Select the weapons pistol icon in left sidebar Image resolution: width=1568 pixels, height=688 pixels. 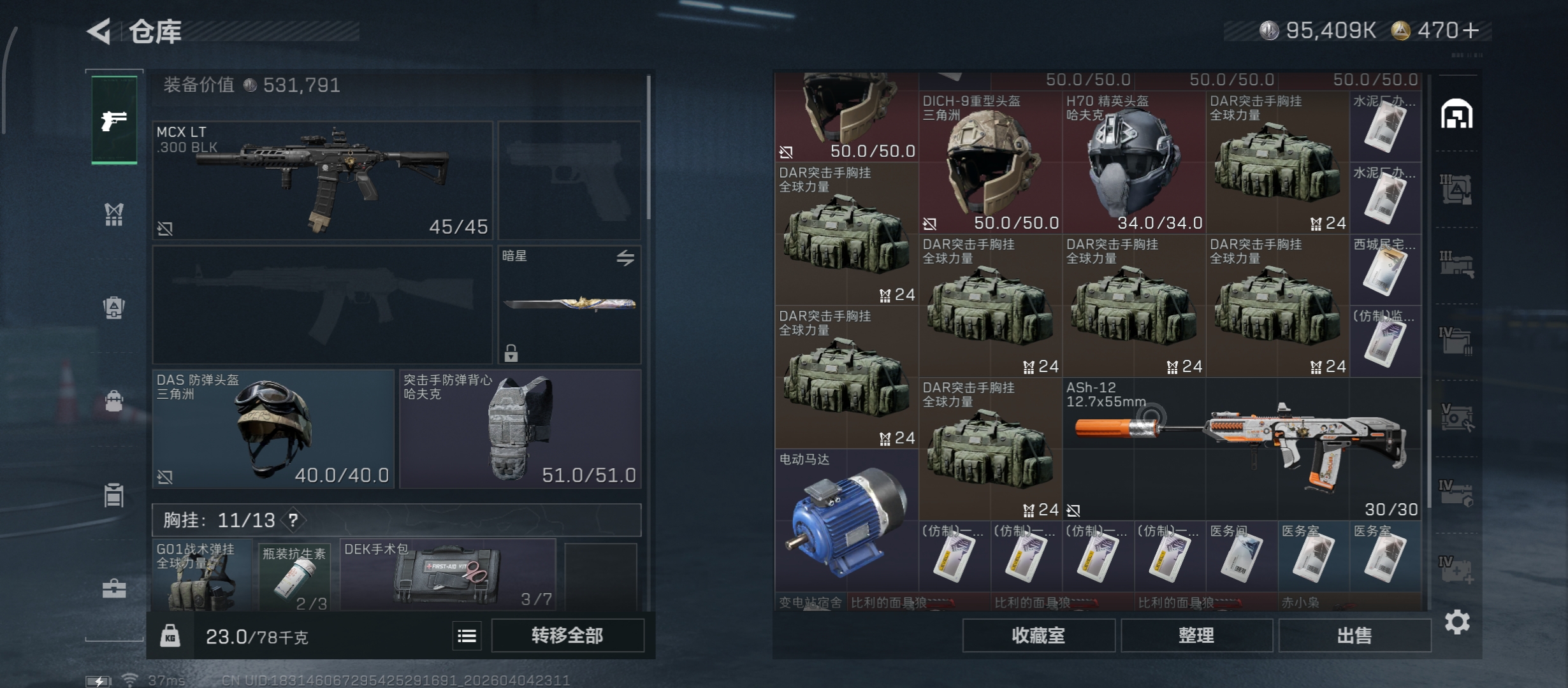point(114,120)
